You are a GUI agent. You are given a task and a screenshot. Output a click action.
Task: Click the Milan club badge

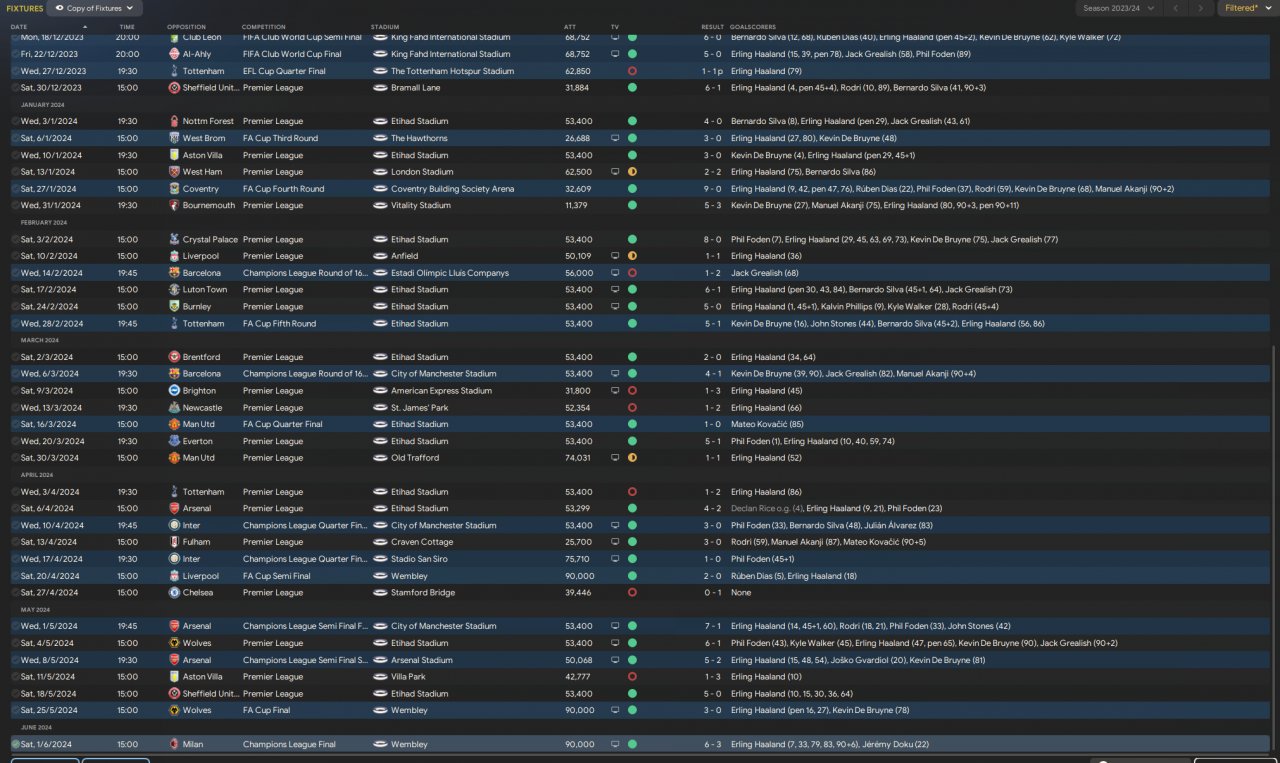(x=174, y=744)
